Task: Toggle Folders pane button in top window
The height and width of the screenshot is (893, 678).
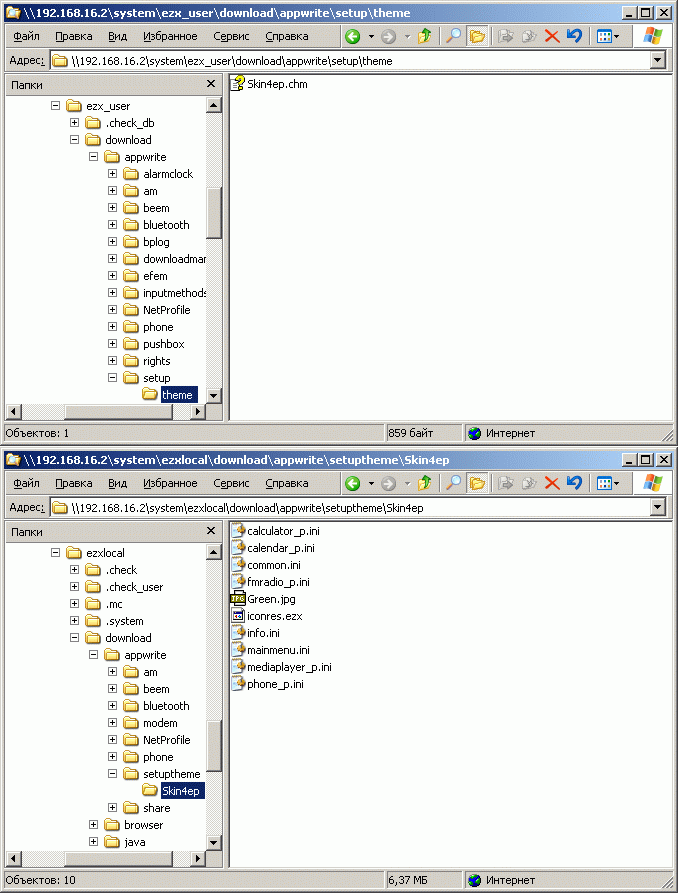Action: 477,36
